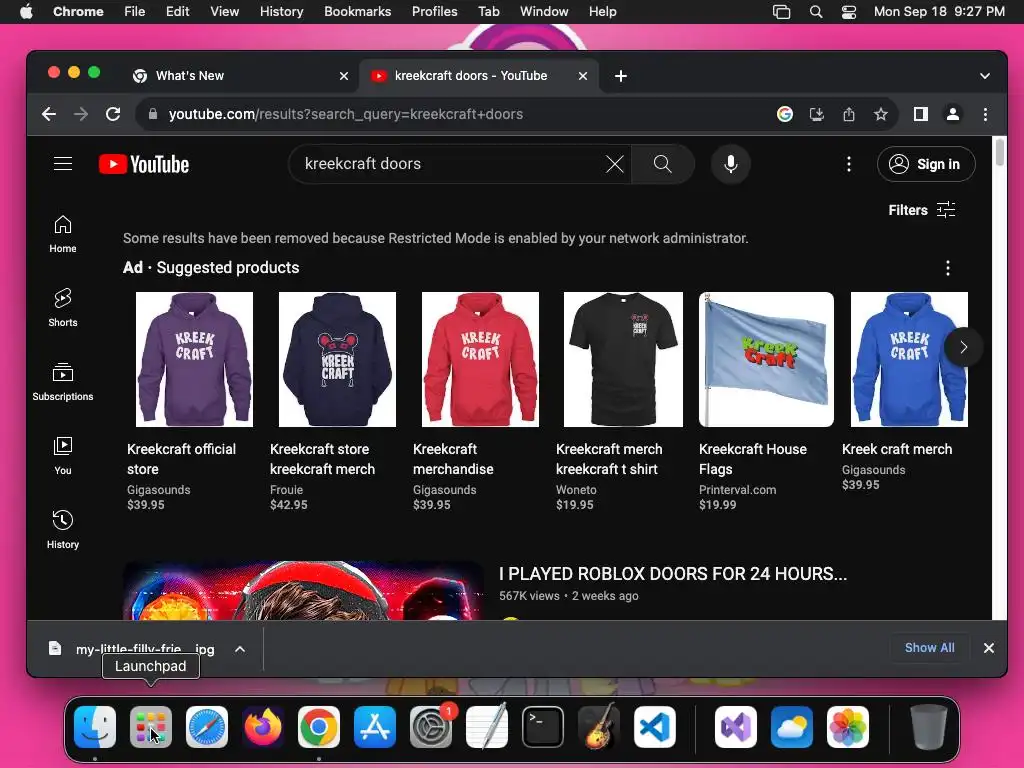Open Chrome's three-dot menu
This screenshot has width=1024, height=768.
coord(985,114)
